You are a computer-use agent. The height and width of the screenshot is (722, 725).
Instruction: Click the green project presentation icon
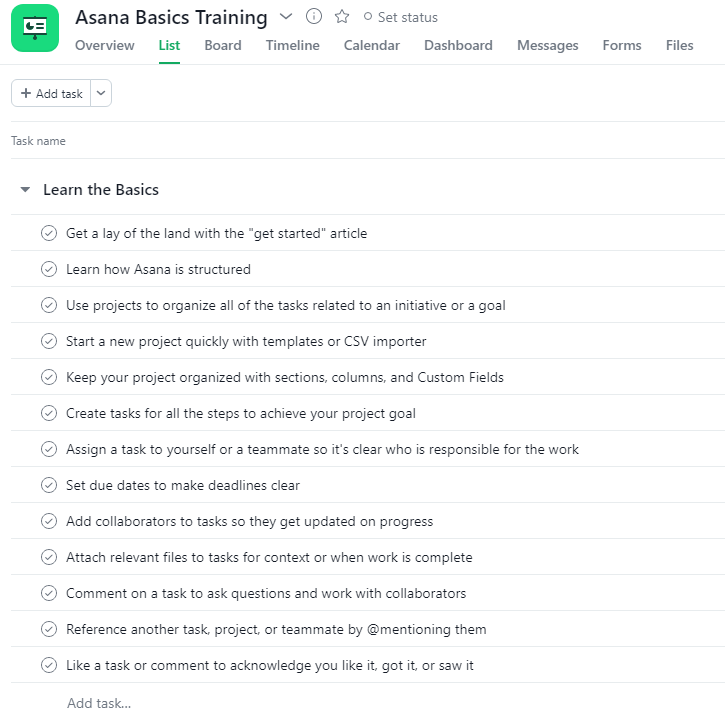pos(35,28)
